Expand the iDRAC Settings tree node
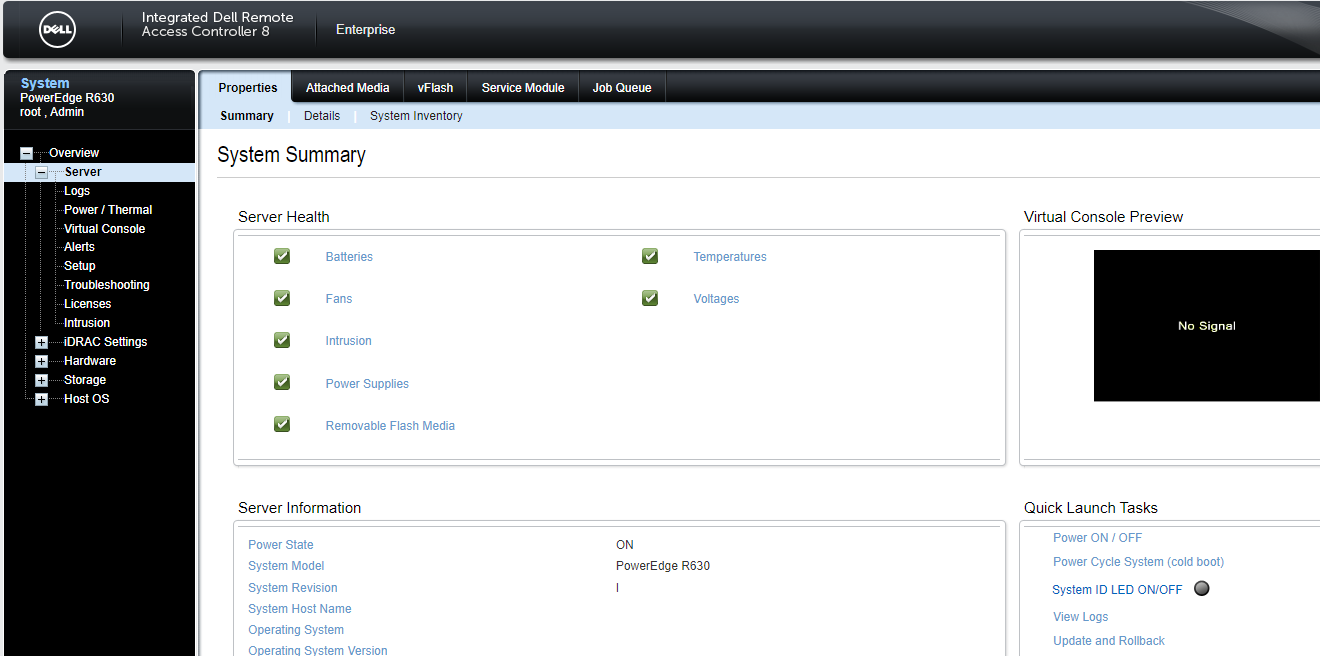The image size is (1320, 656). coord(41,342)
